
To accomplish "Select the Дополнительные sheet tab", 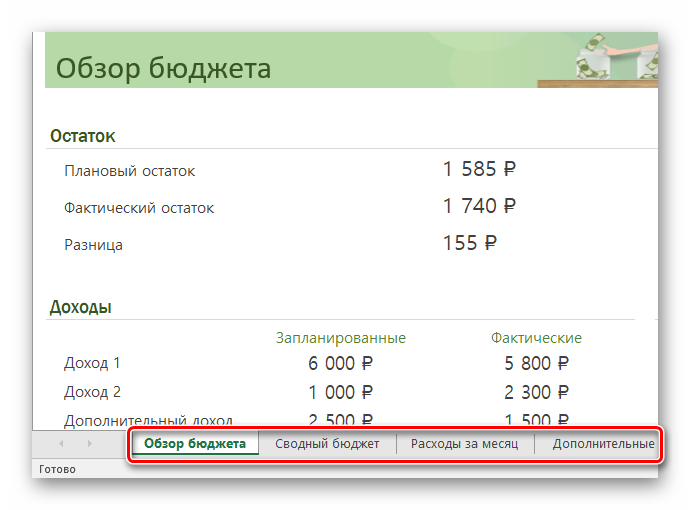I will pos(603,444).
